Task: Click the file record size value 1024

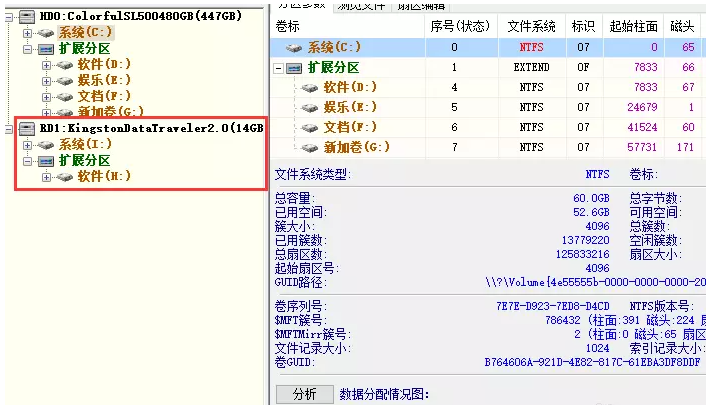Action: 597,349
